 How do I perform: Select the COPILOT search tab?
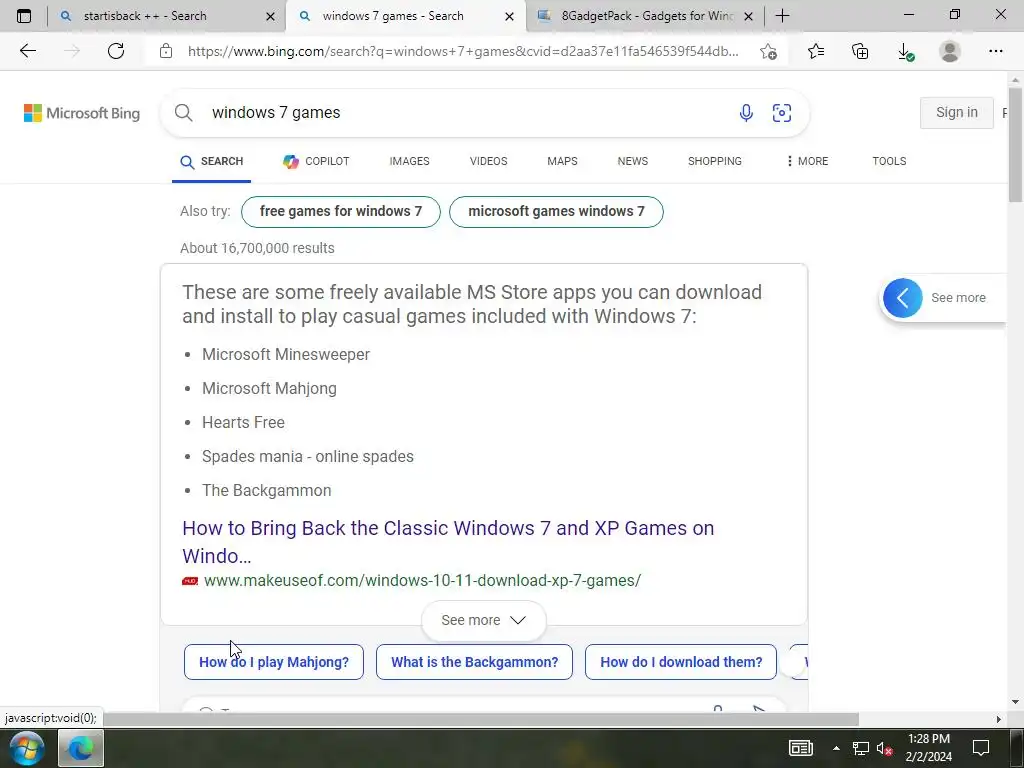click(317, 161)
